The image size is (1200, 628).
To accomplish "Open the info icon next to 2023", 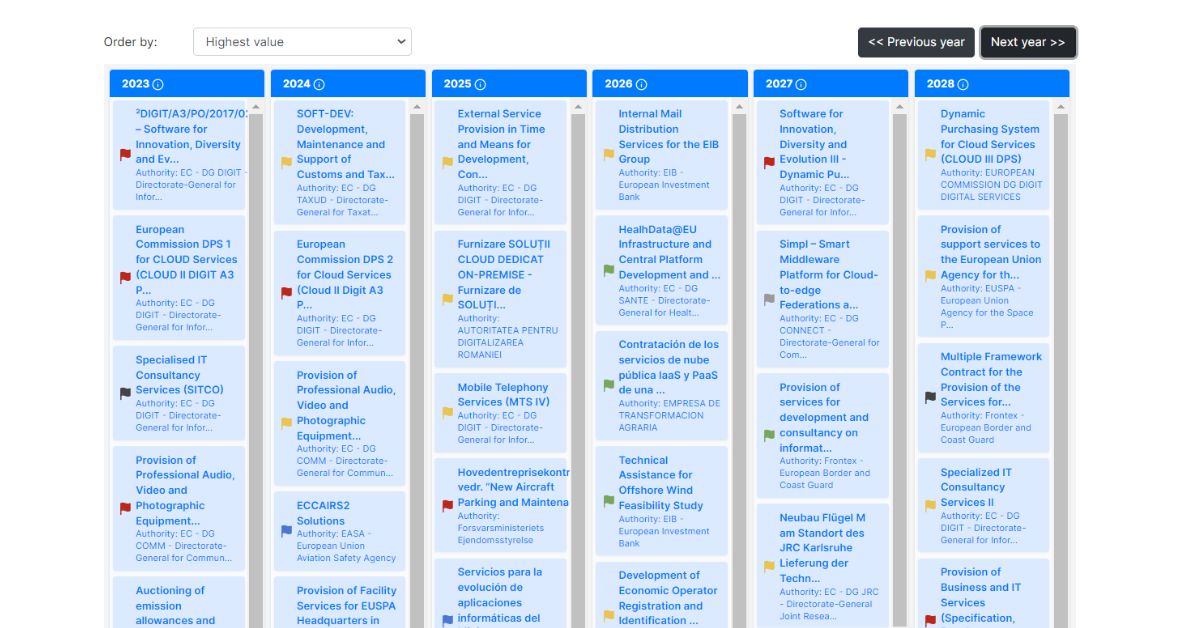I will [158, 84].
